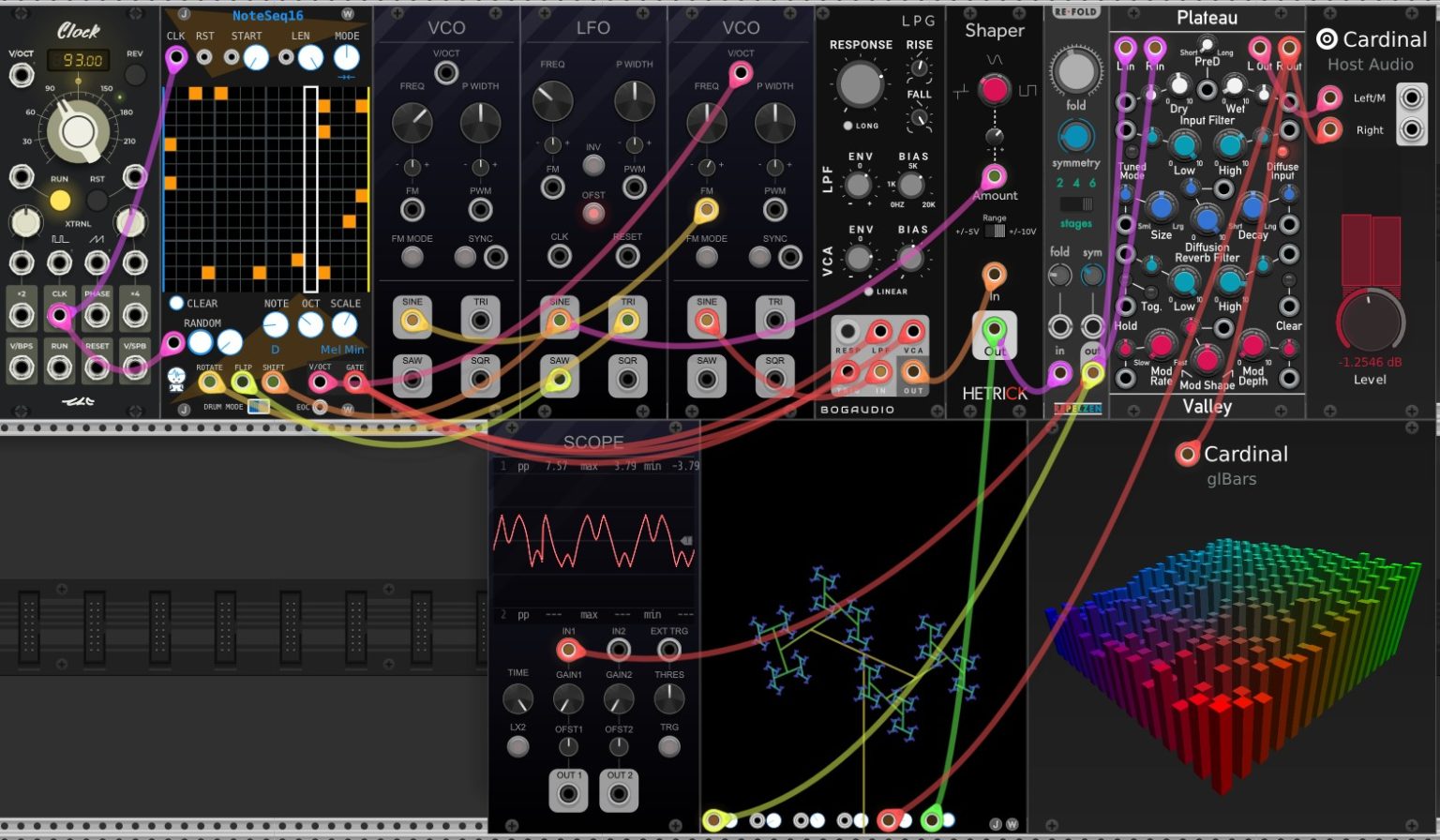Image resolution: width=1440 pixels, height=840 pixels.
Task: Click the NoteSeq16 SCALE knob
Action: coord(345,324)
